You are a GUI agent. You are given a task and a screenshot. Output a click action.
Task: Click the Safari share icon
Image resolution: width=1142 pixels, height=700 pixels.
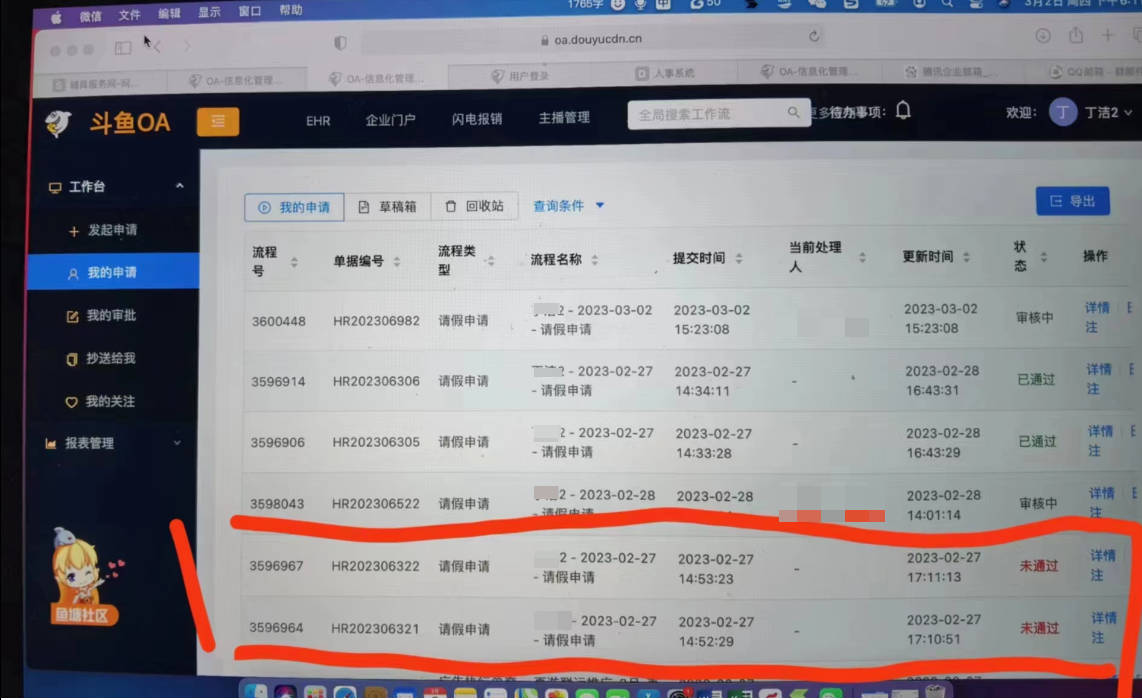pos(1076,35)
